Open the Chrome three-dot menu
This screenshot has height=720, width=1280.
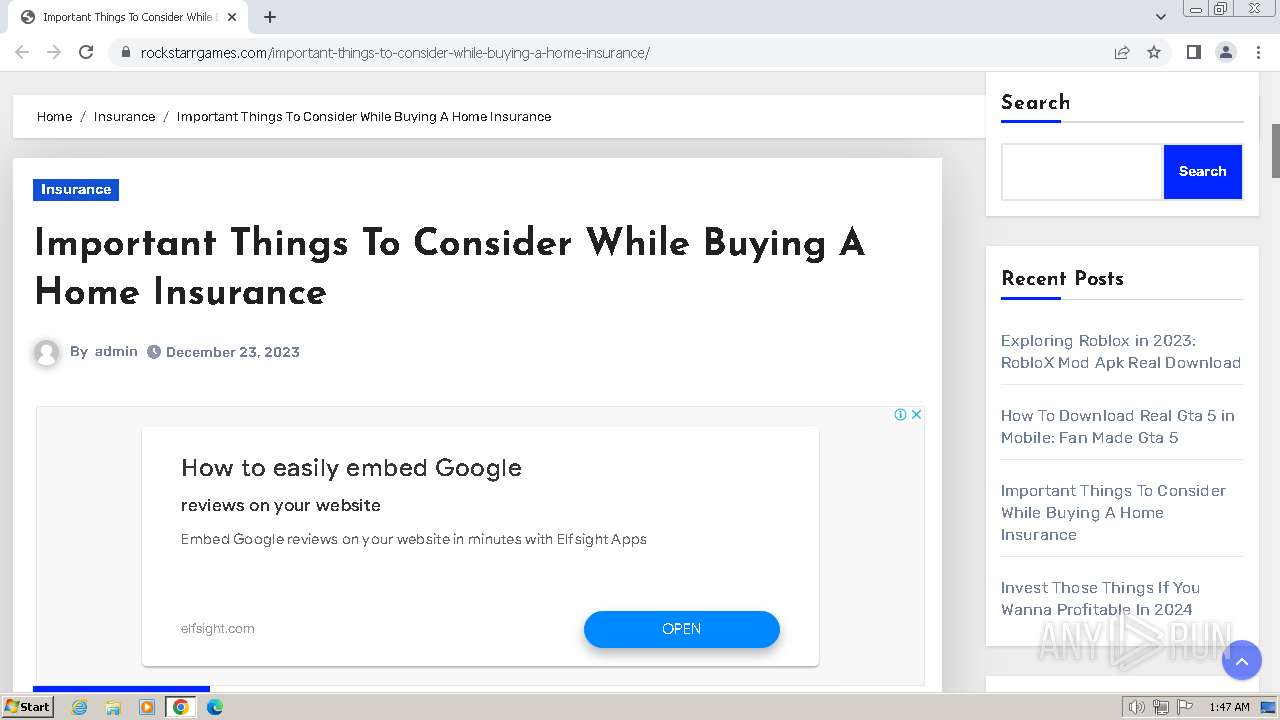point(1258,52)
